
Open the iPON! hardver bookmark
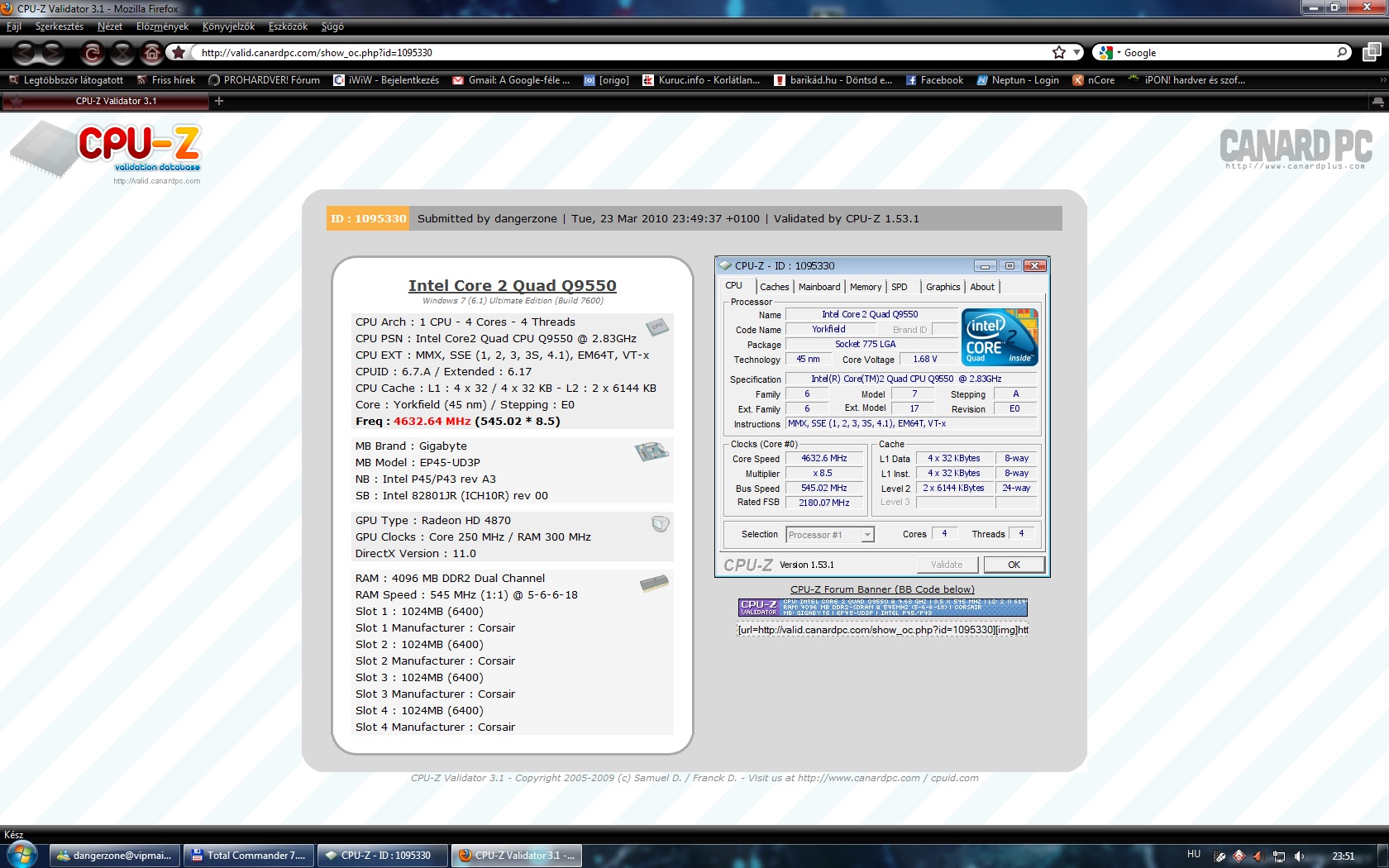click(1186, 80)
